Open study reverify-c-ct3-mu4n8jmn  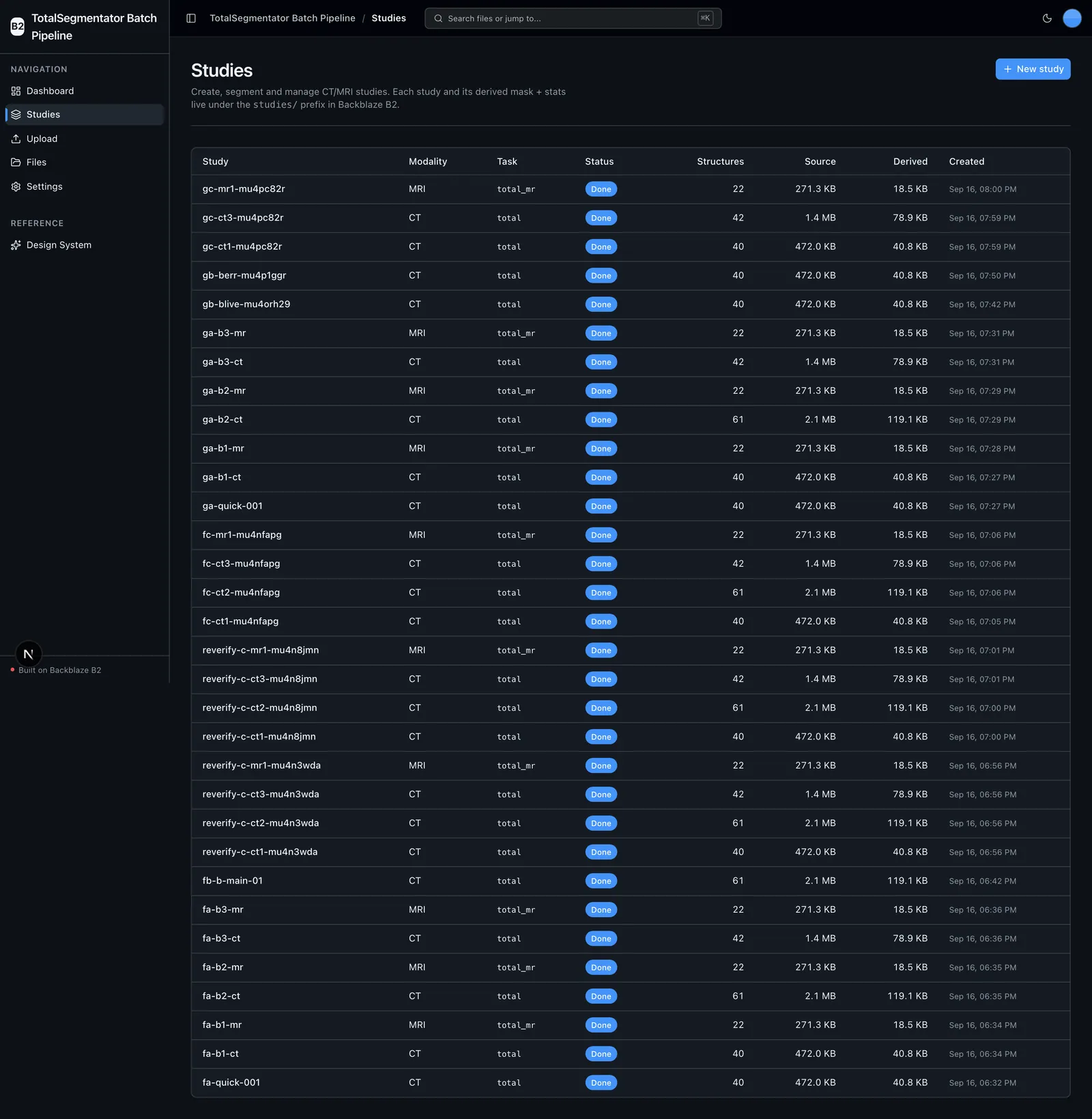pyautogui.click(x=260, y=679)
